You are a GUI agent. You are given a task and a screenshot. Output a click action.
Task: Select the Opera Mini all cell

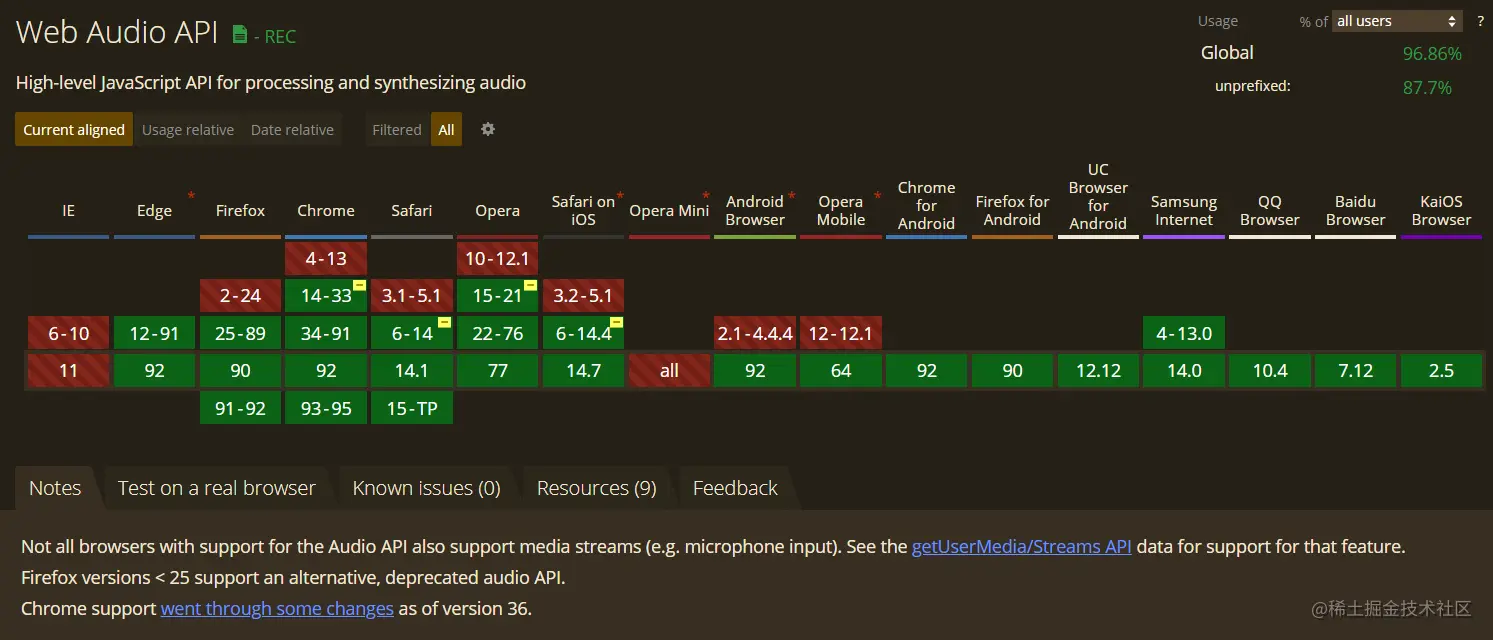(669, 371)
